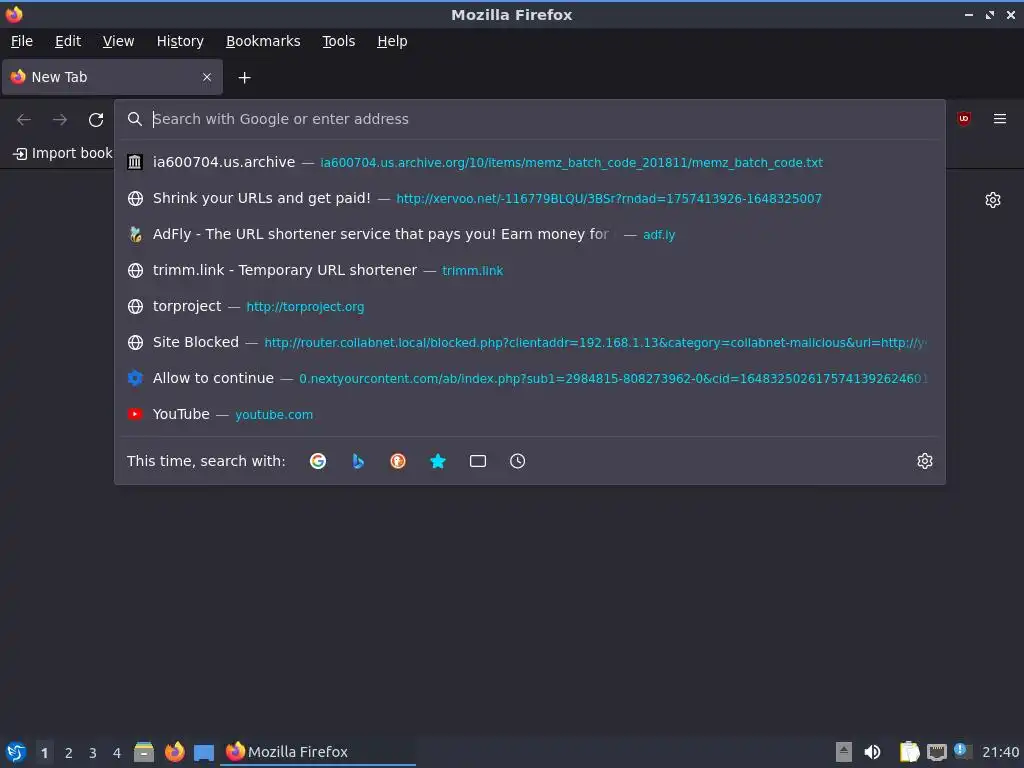Open the xervoo.net shortener link

click(609, 199)
